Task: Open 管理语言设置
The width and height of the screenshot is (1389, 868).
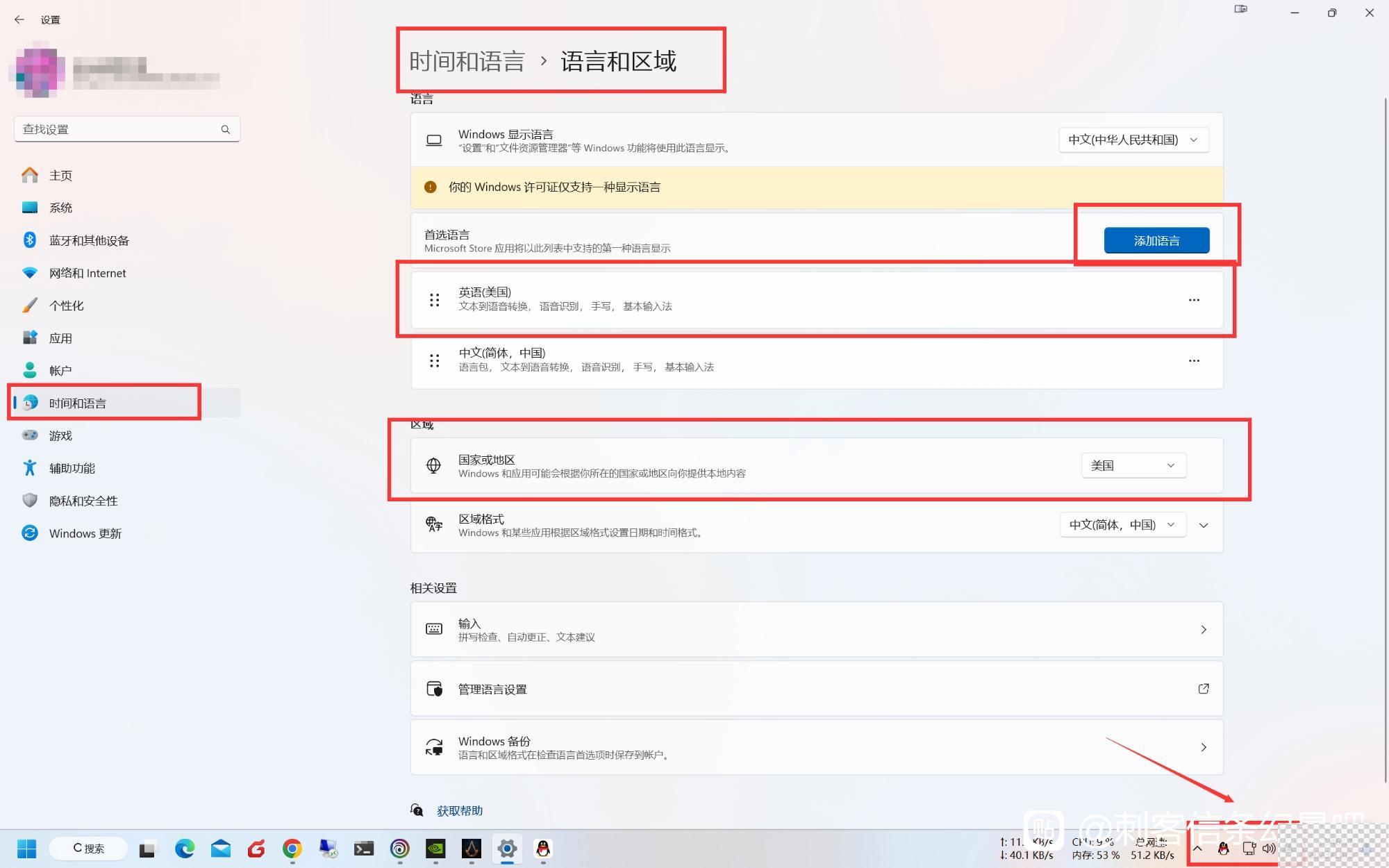Action: click(x=816, y=689)
